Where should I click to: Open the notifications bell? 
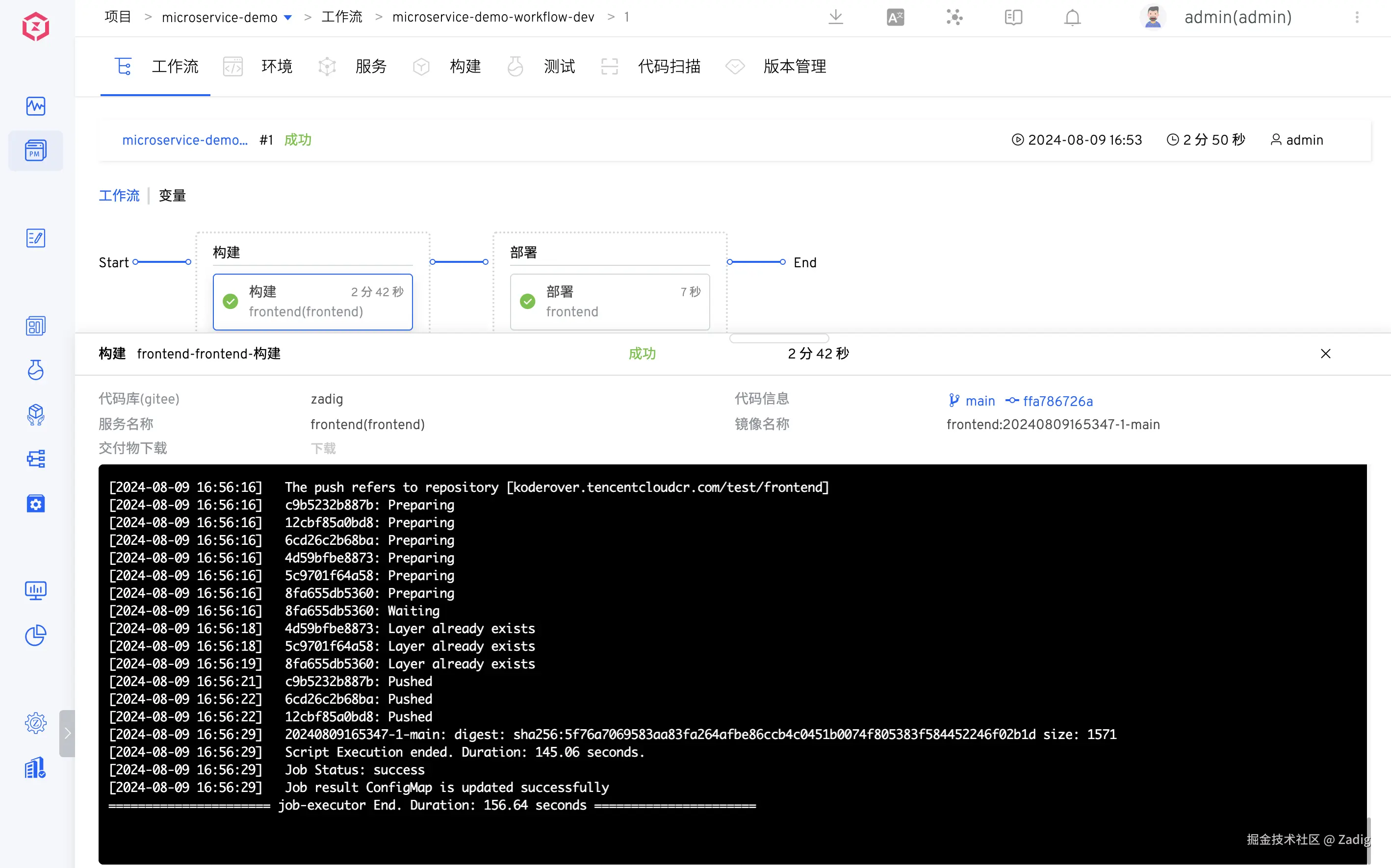coord(1072,17)
